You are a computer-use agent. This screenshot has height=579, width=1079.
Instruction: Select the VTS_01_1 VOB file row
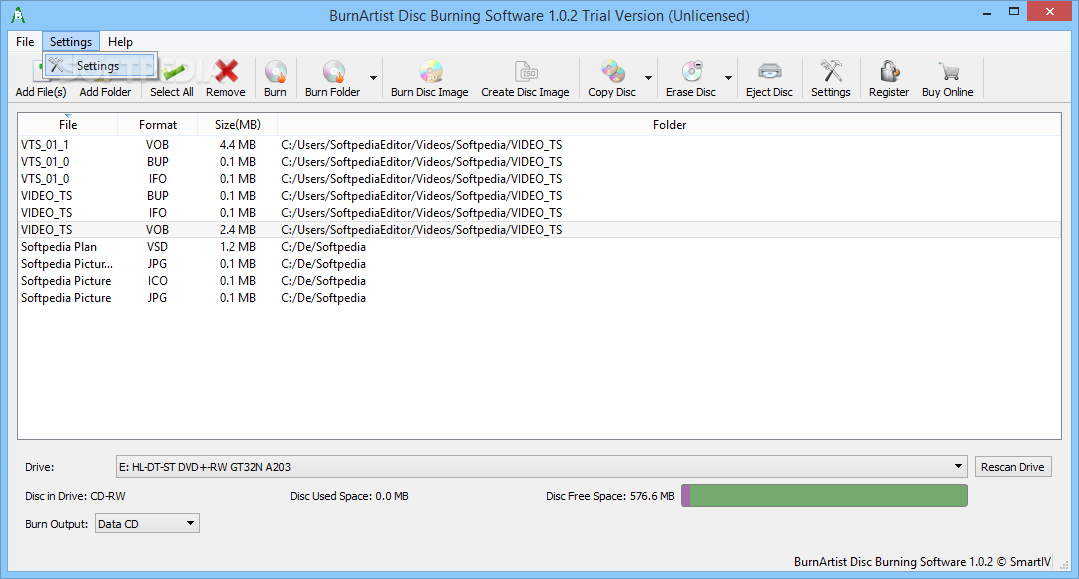[x=540, y=145]
